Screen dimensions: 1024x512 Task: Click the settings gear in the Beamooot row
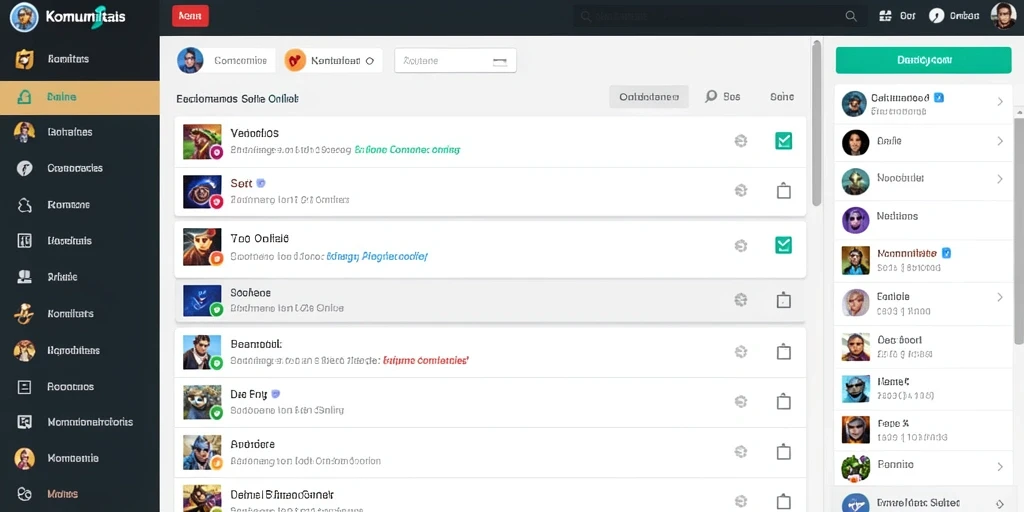point(741,351)
